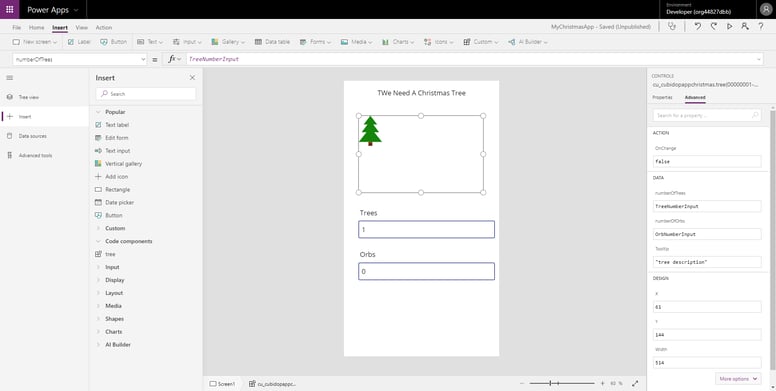This screenshot has width=776, height=391.
Task: Open the Share user icon
Action: point(745,27)
